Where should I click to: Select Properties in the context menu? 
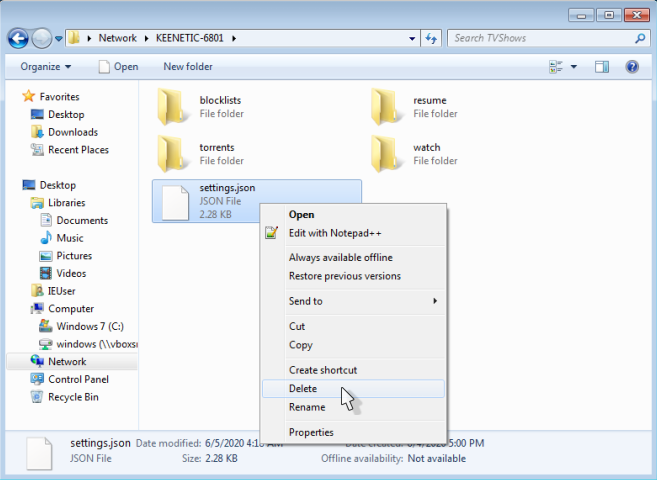[x=311, y=432]
